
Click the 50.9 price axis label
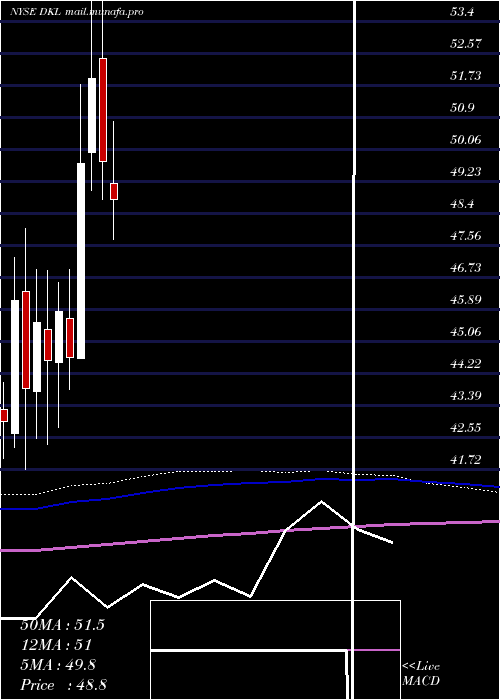(x=462, y=108)
